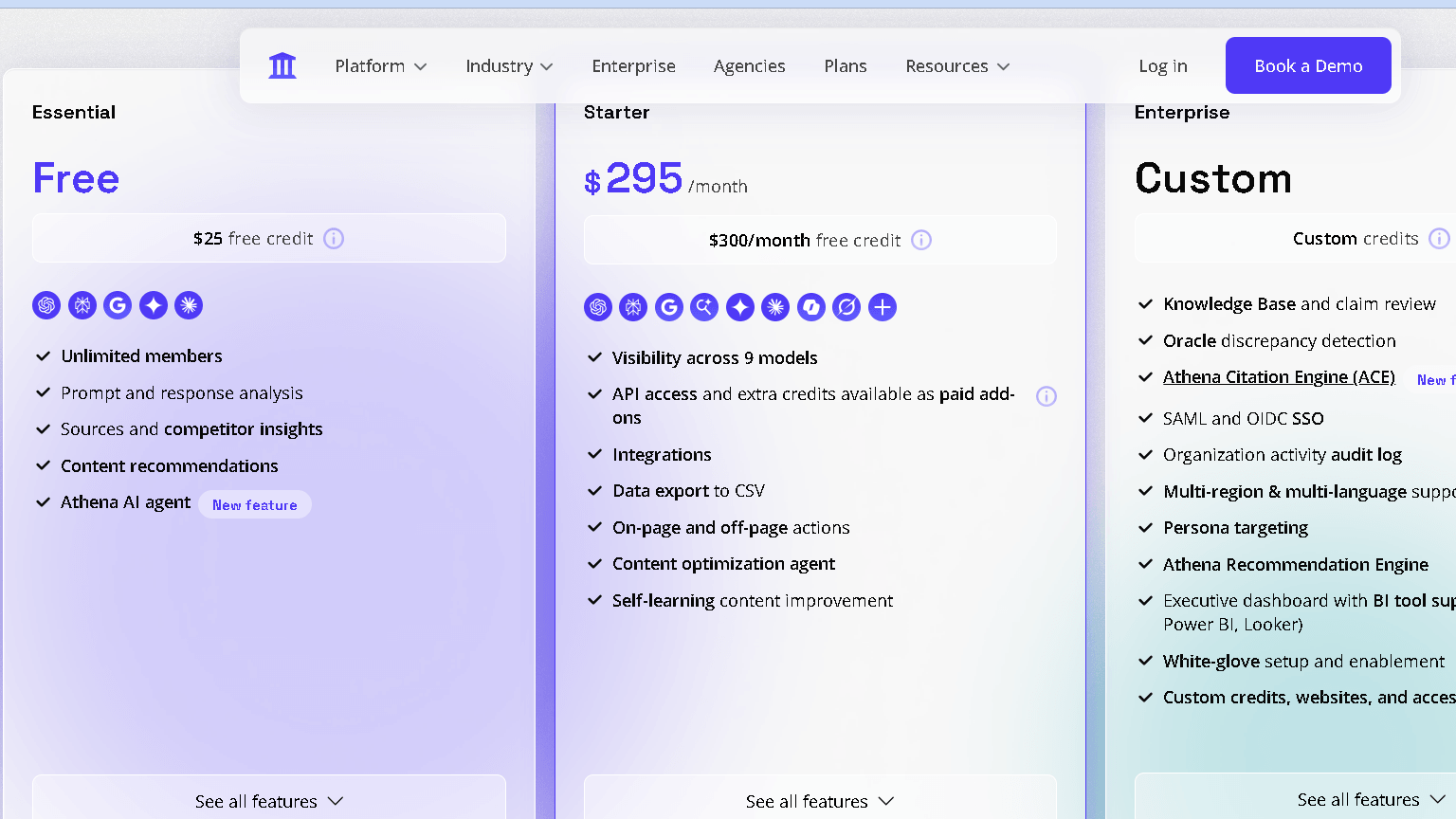Click Organization activity audit log feature

(x=1283, y=455)
